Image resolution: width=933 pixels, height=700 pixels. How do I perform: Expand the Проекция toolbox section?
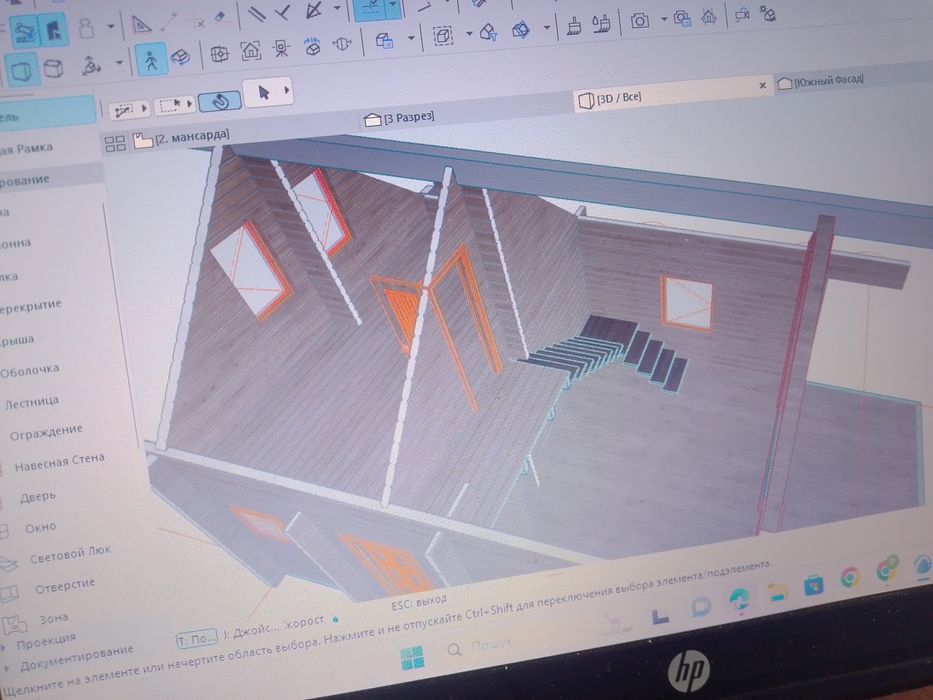coord(5,646)
